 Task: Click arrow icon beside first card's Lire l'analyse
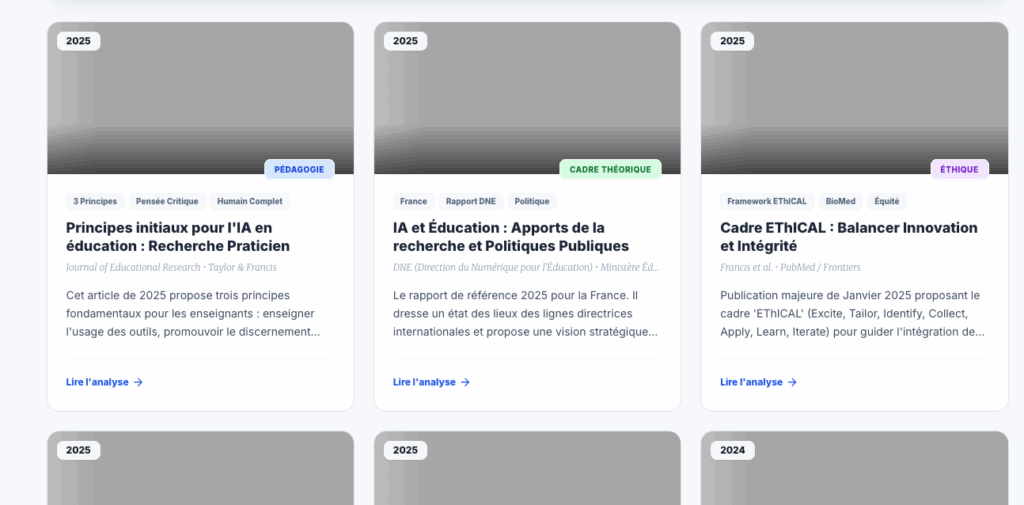click(138, 382)
